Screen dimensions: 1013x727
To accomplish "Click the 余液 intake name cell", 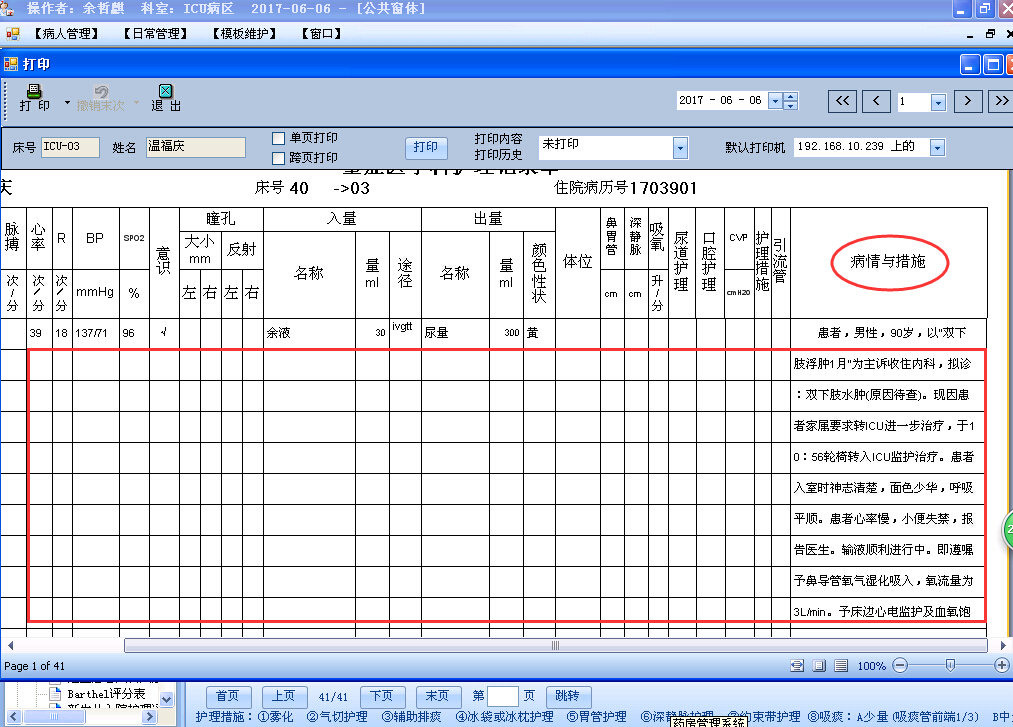I will (x=309, y=333).
